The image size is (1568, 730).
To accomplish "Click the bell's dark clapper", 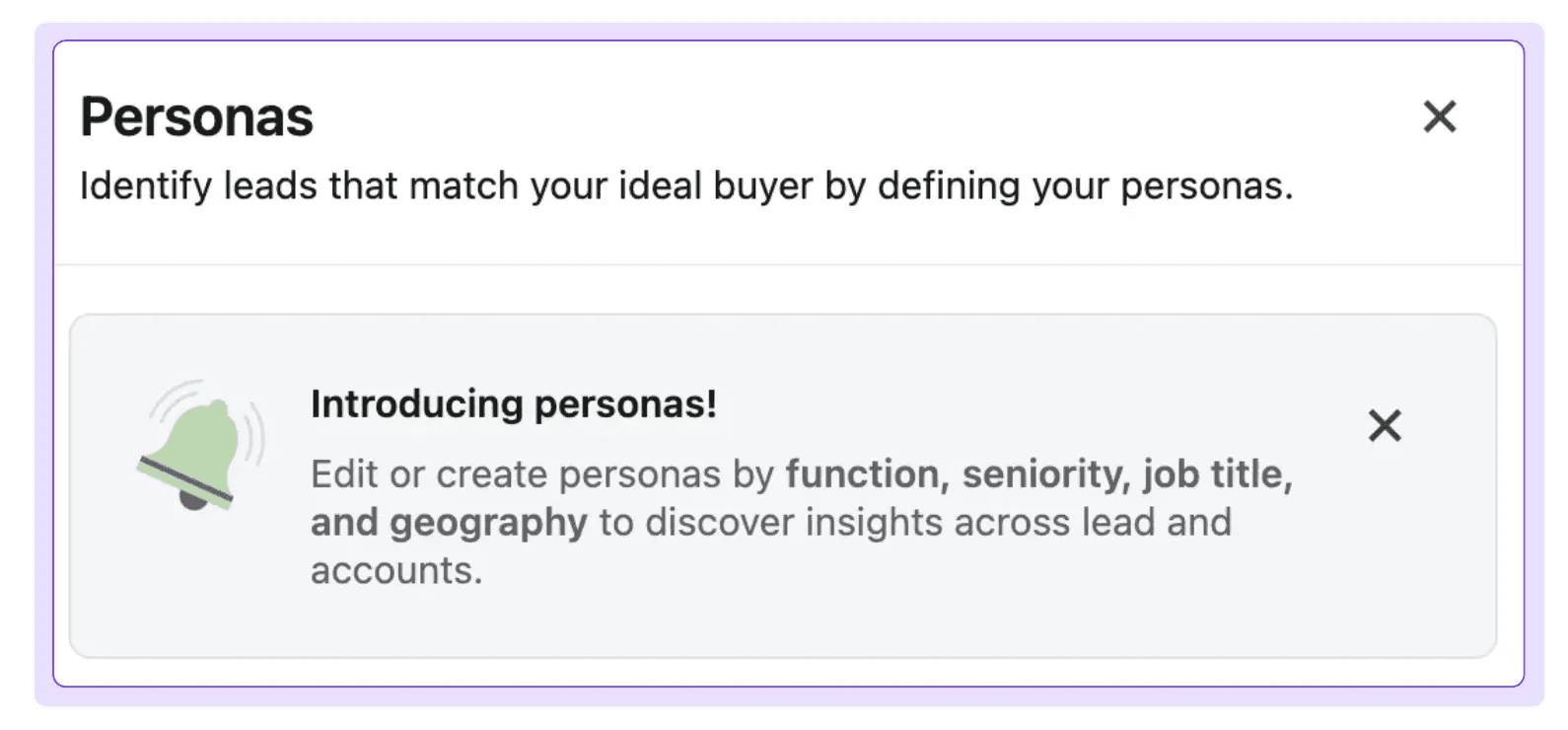I will click(x=192, y=501).
